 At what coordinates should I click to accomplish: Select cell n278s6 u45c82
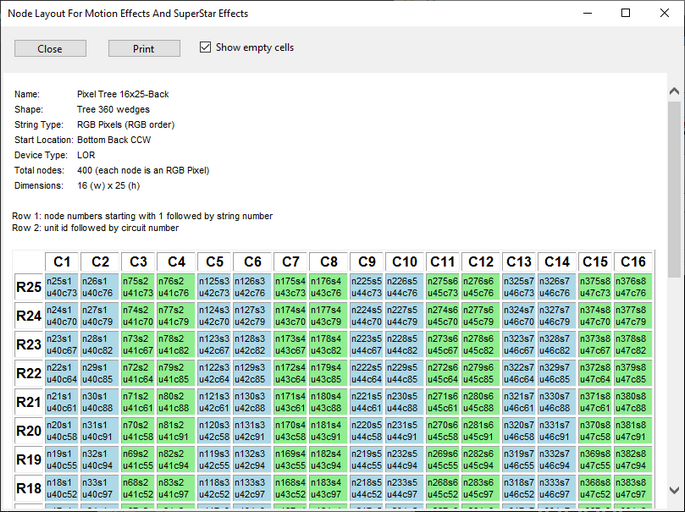coord(481,345)
